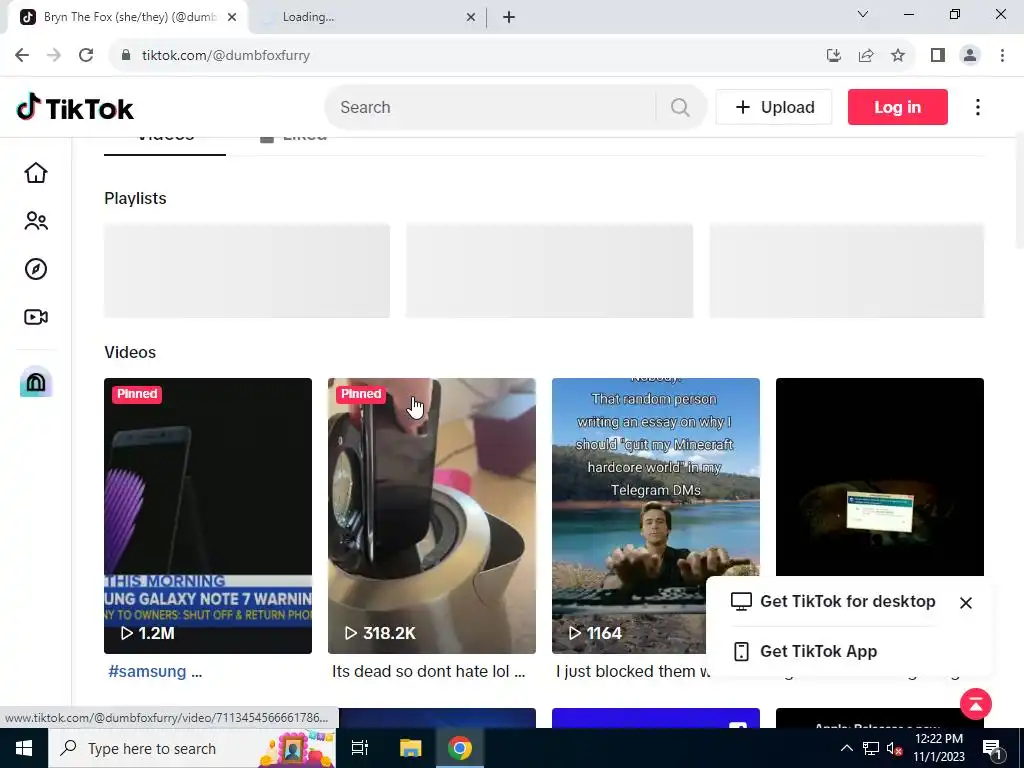
Task: Open File Explorer from taskbar
Action: coord(410,748)
